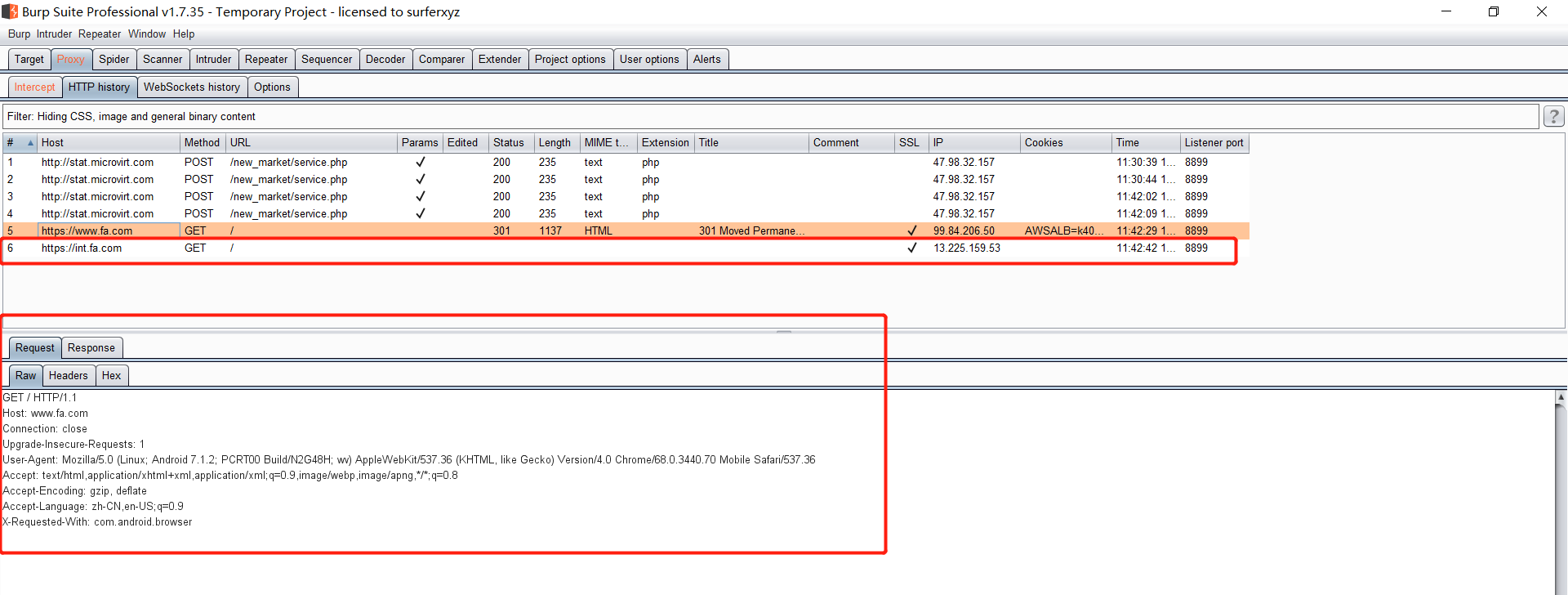Click the Params checkmark on request row 1
1568x595 pixels.
point(421,162)
